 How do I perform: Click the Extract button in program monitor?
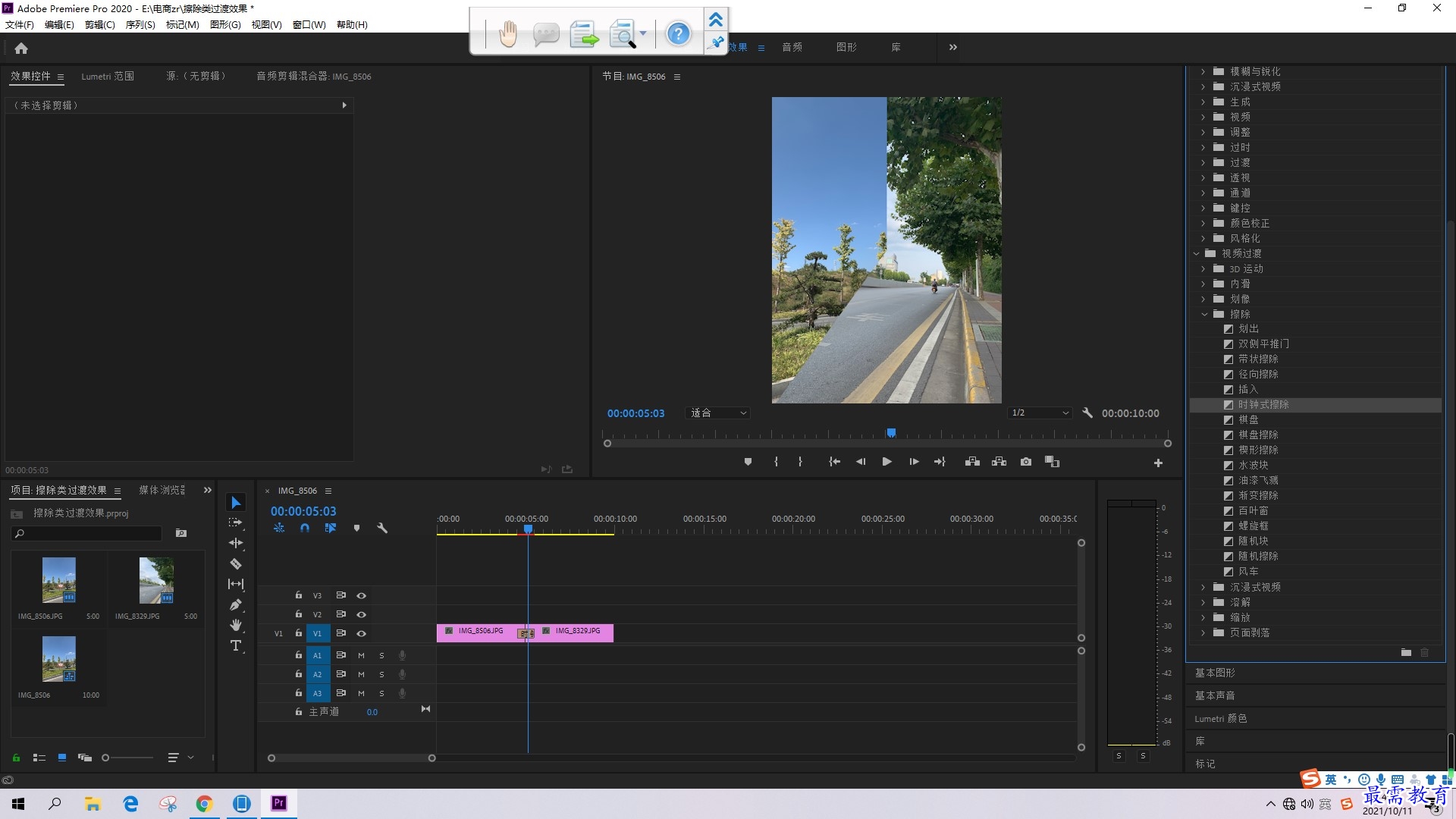(999, 462)
